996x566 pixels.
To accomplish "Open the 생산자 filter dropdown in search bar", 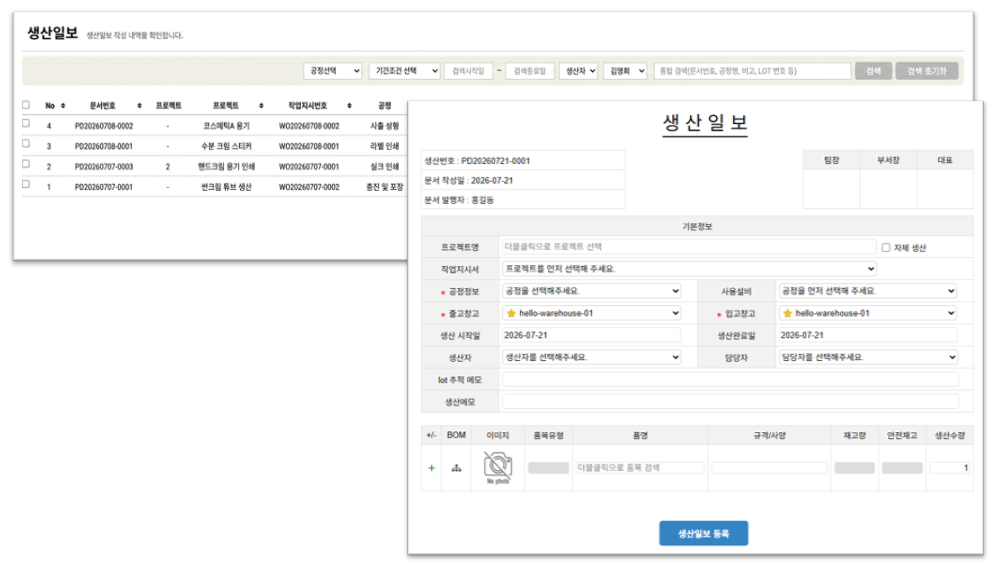I will point(579,71).
